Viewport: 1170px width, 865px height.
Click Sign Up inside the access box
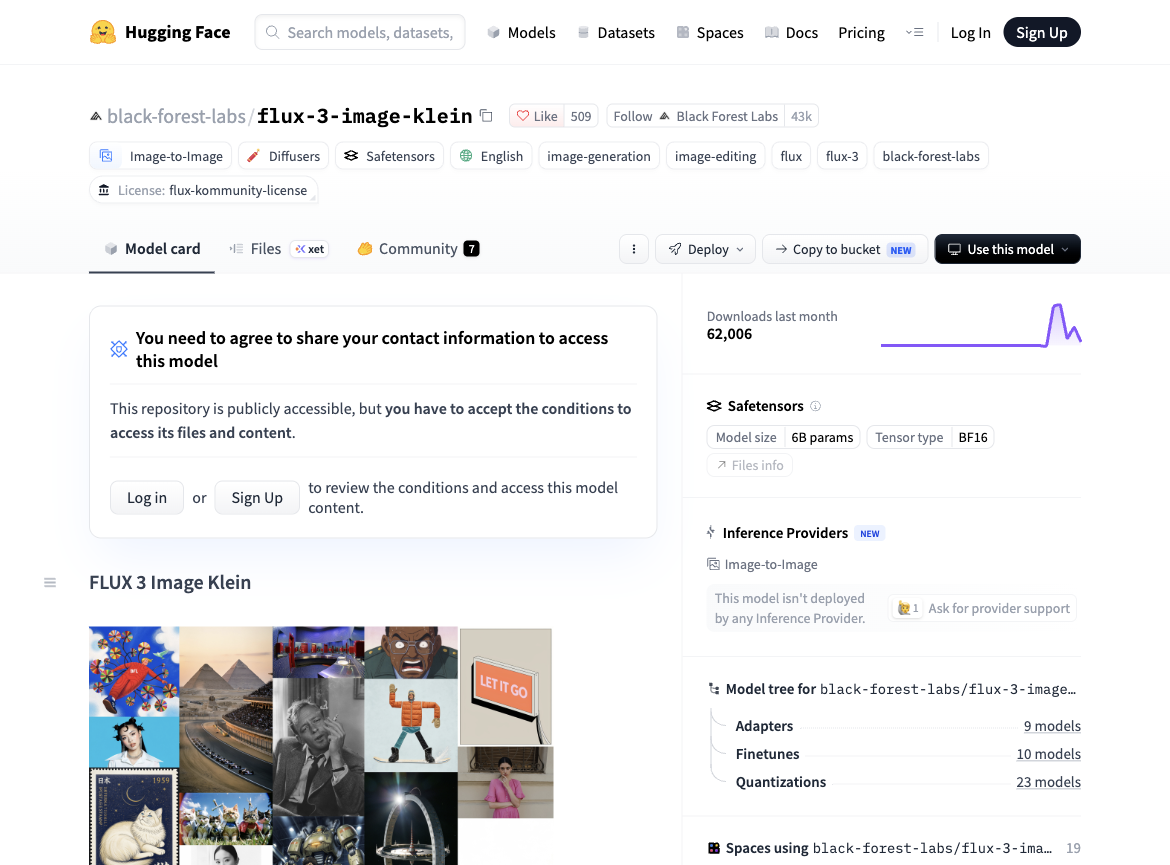click(257, 498)
